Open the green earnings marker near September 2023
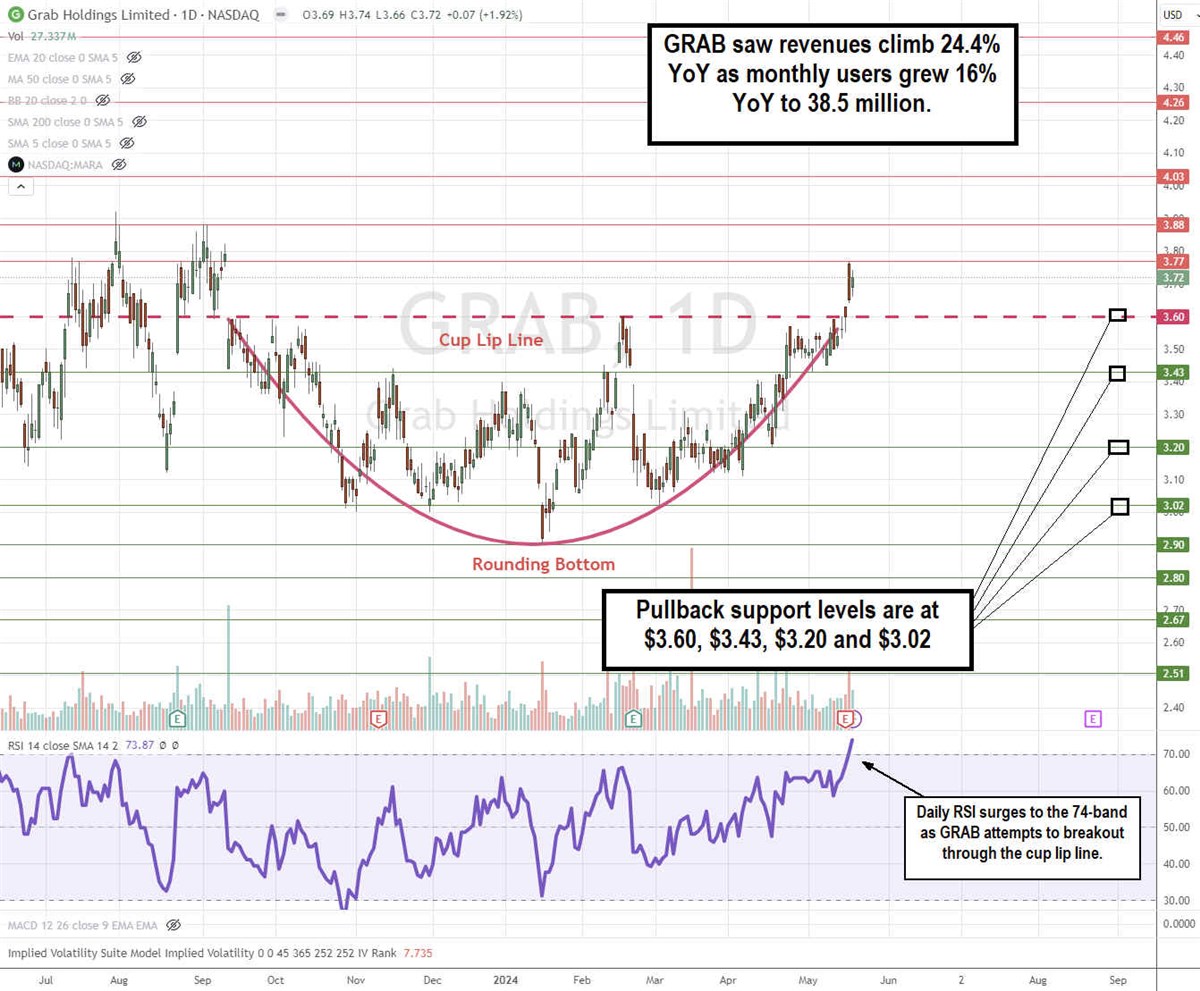The width and height of the screenshot is (1200, 991). [x=178, y=718]
